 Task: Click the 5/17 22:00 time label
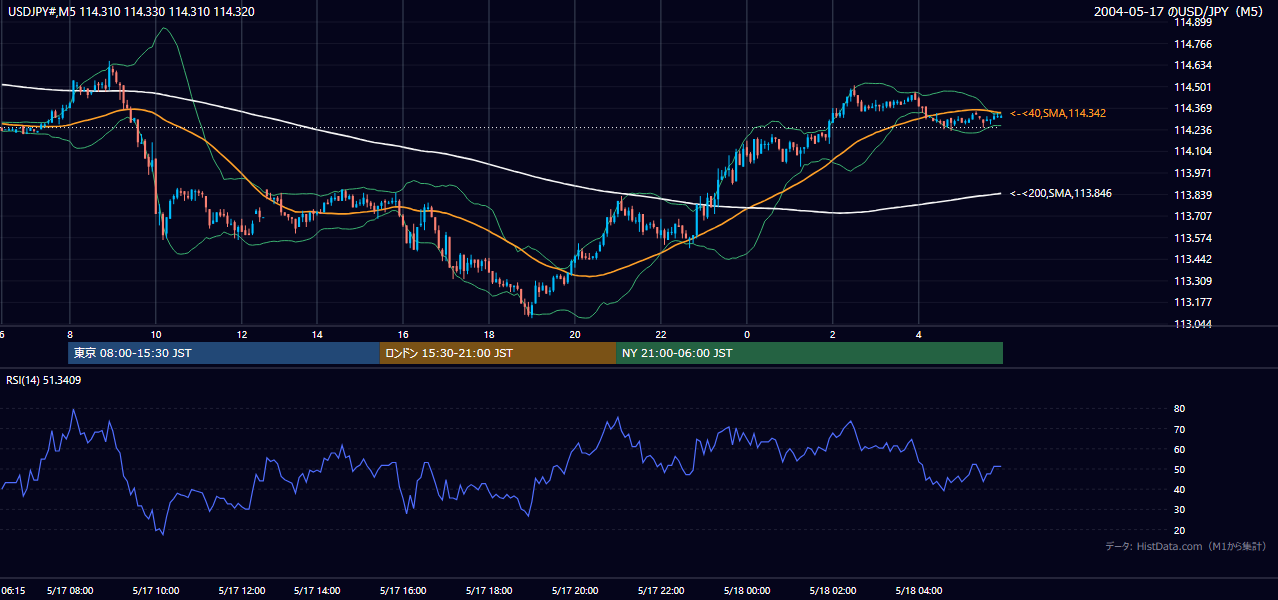point(661,591)
